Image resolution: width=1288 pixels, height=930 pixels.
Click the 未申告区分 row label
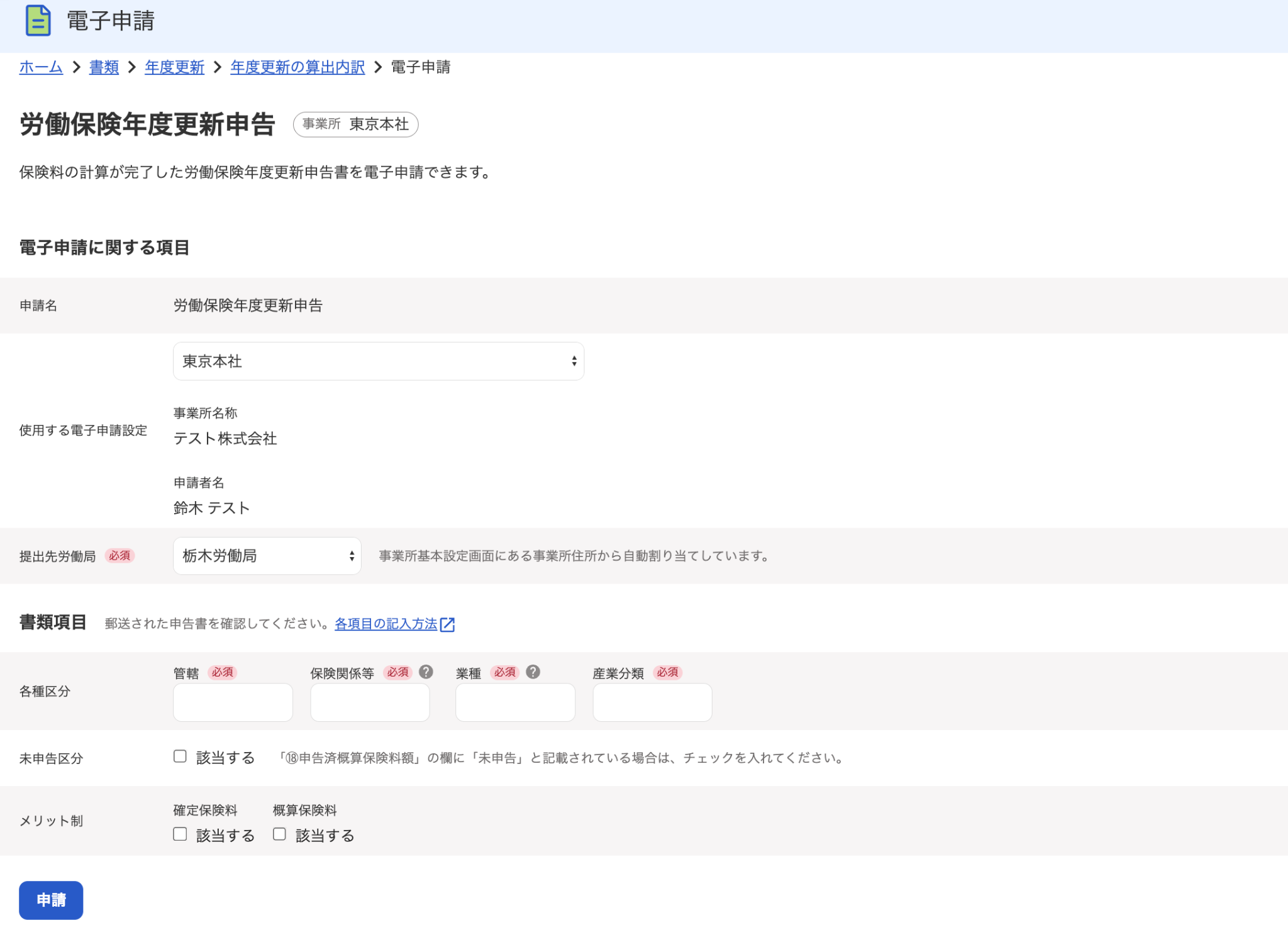[x=51, y=758]
